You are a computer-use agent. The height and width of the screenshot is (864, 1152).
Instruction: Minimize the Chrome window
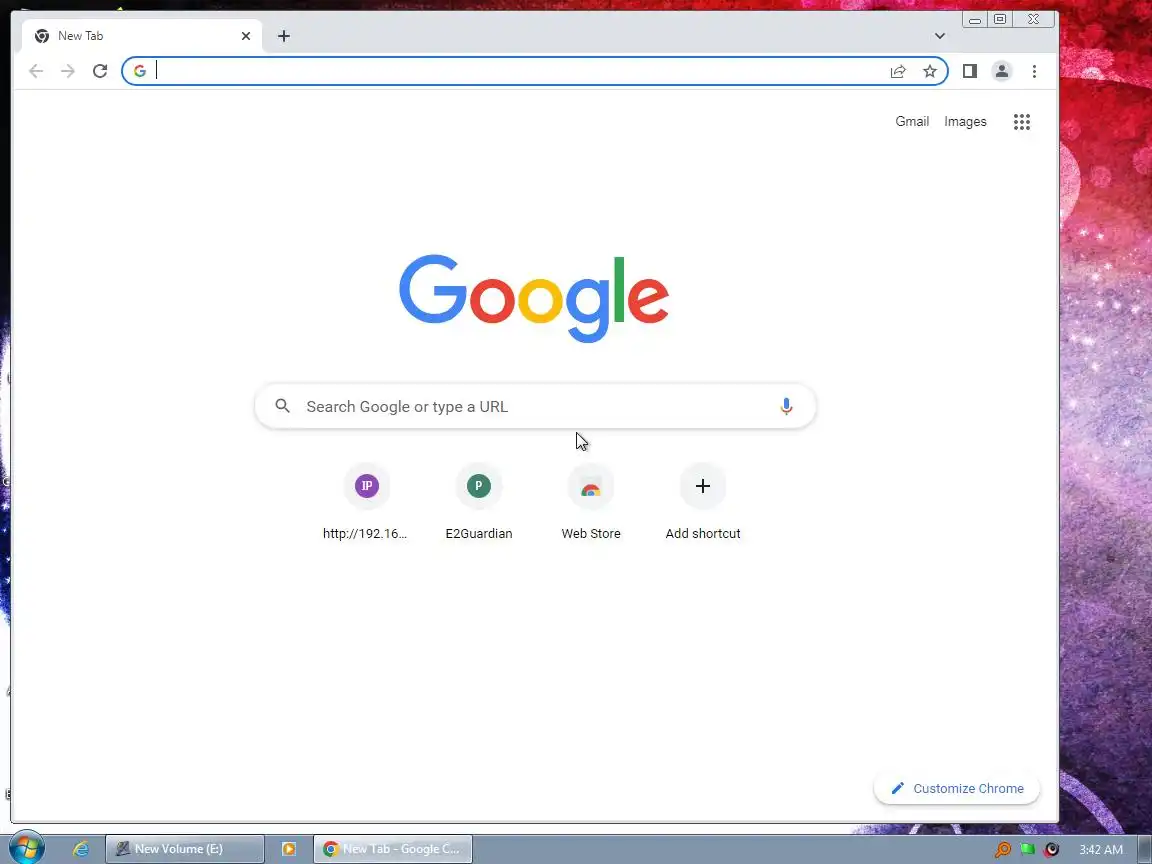(x=975, y=20)
